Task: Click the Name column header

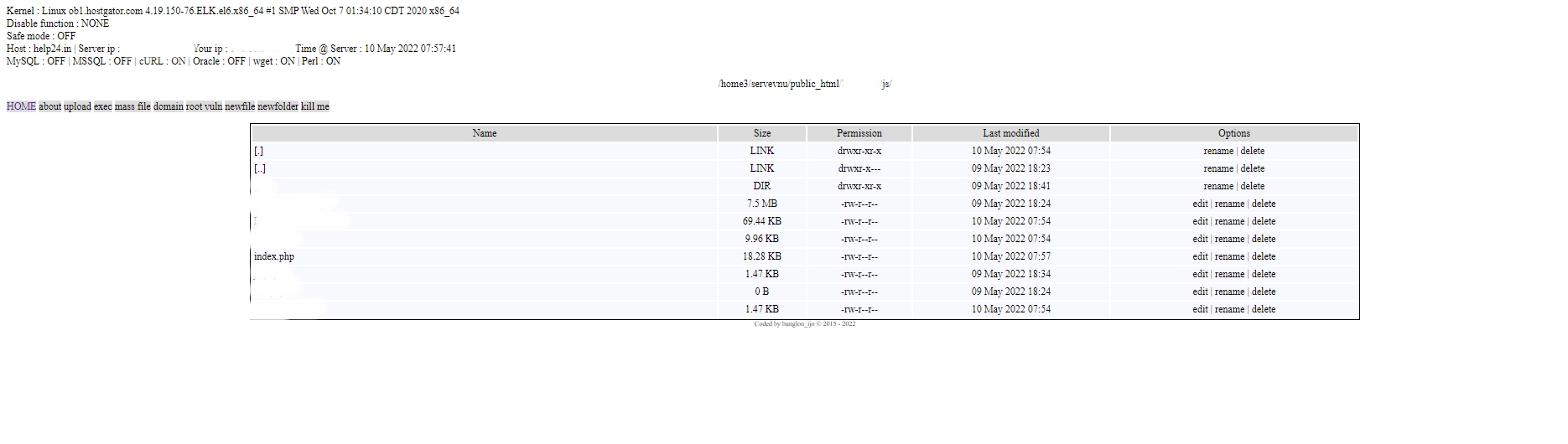Action: click(485, 133)
